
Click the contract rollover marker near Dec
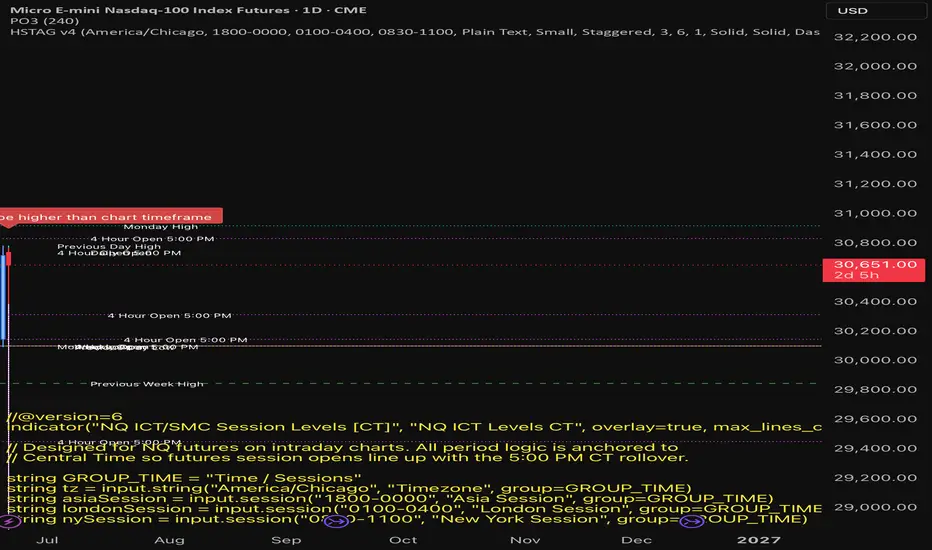coord(691,521)
